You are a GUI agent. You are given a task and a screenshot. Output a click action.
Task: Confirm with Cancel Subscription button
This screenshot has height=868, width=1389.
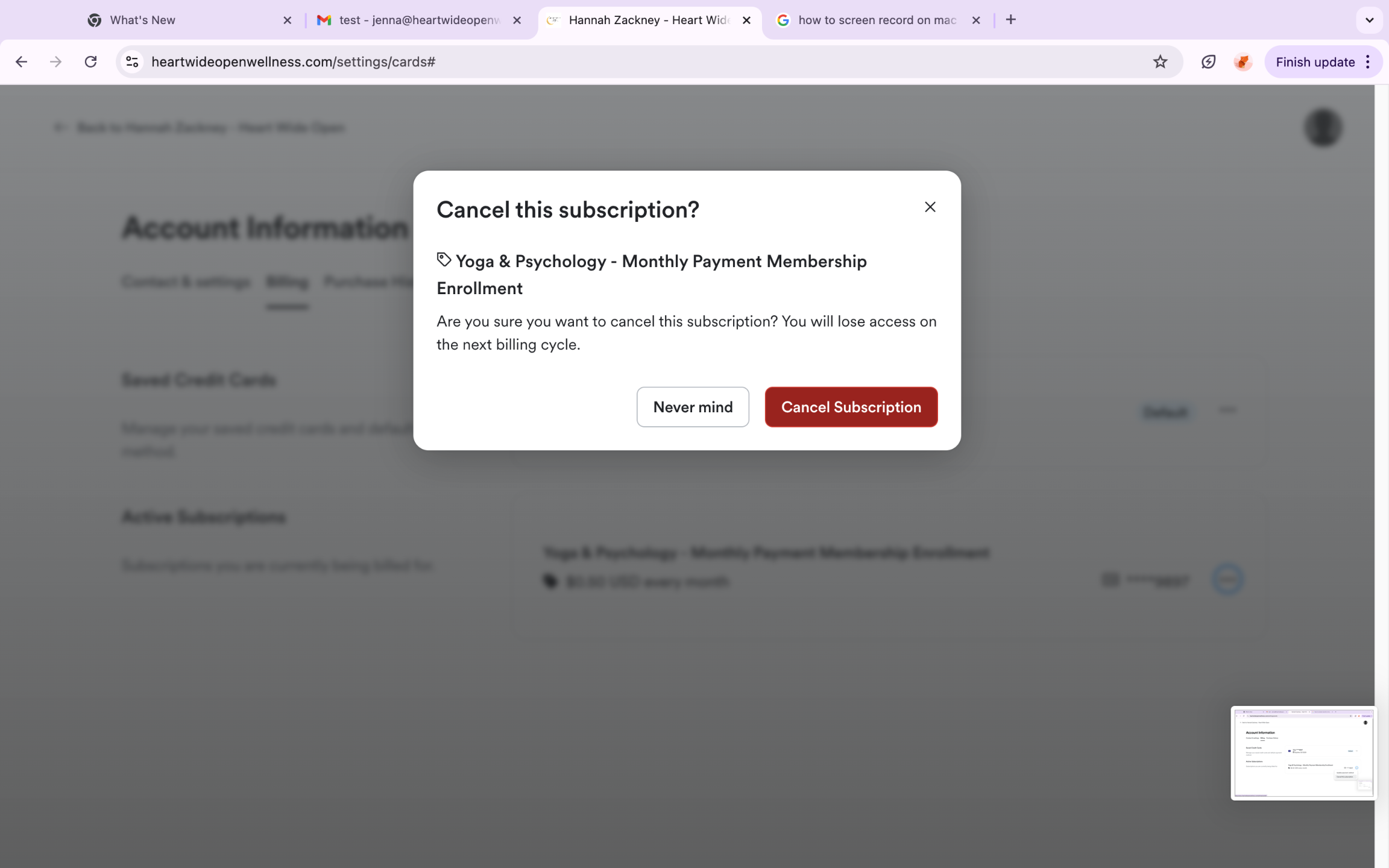click(851, 407)
